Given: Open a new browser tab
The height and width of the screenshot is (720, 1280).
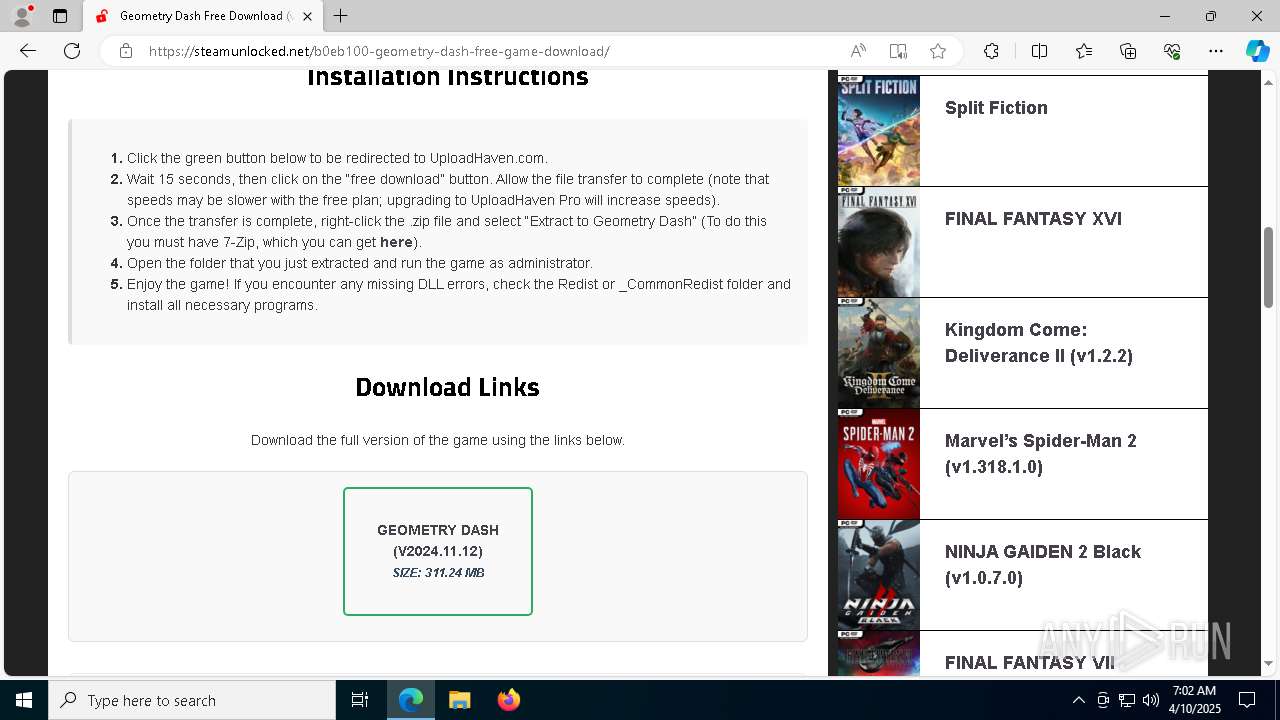Looking at the screenshot, I should tap(341, 16).
